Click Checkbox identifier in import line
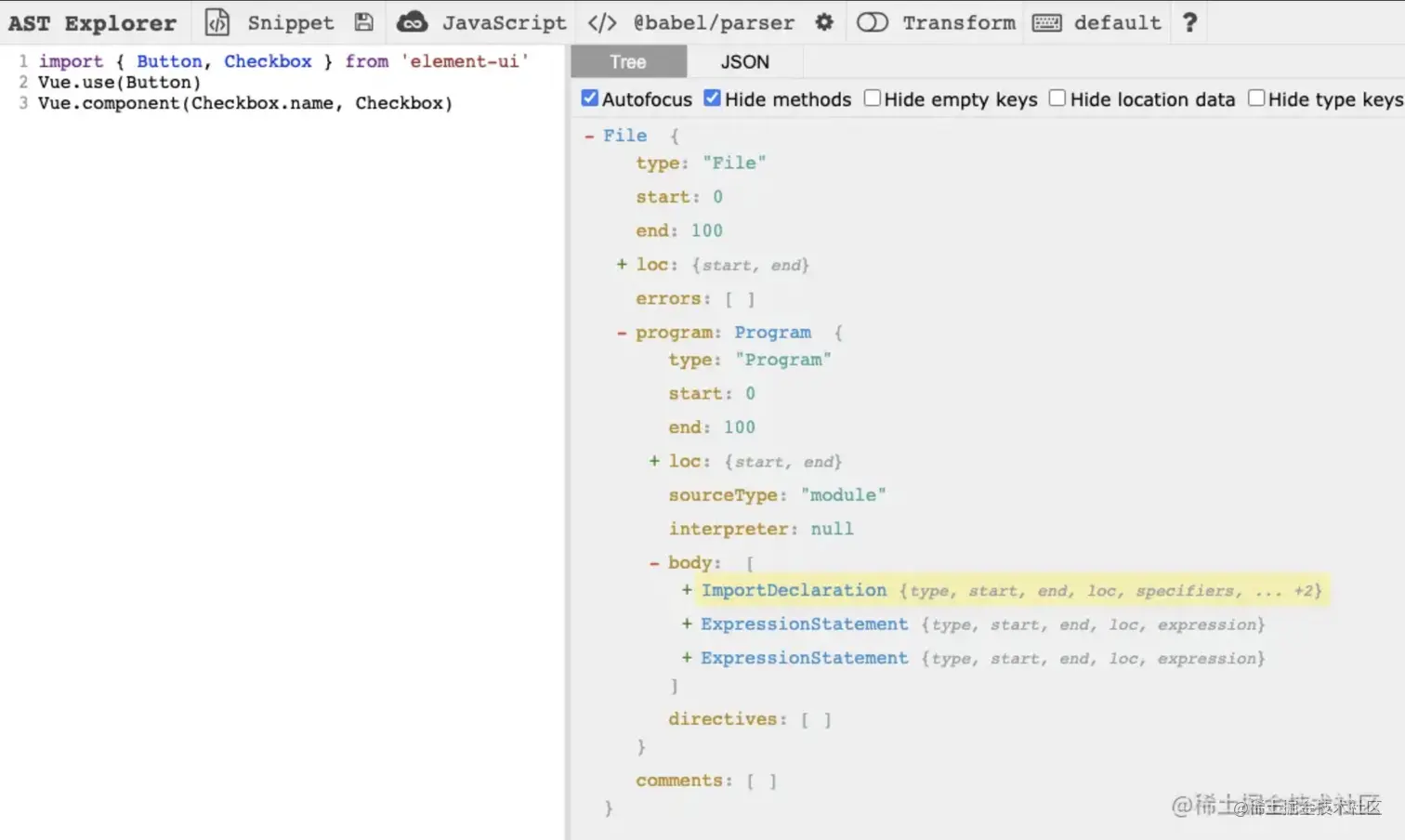Viewport: 1405px width, 840px height. (x=268, y=61)
